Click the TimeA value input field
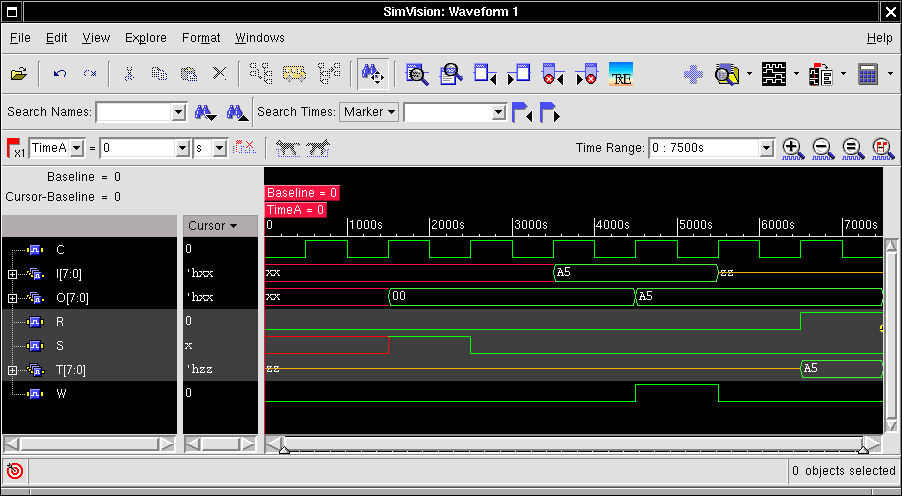 coord(138,148)
